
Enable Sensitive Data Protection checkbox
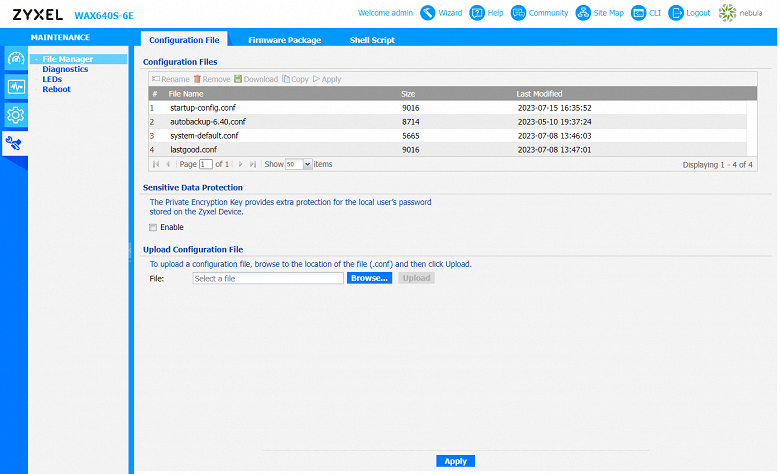coord(153,227)
